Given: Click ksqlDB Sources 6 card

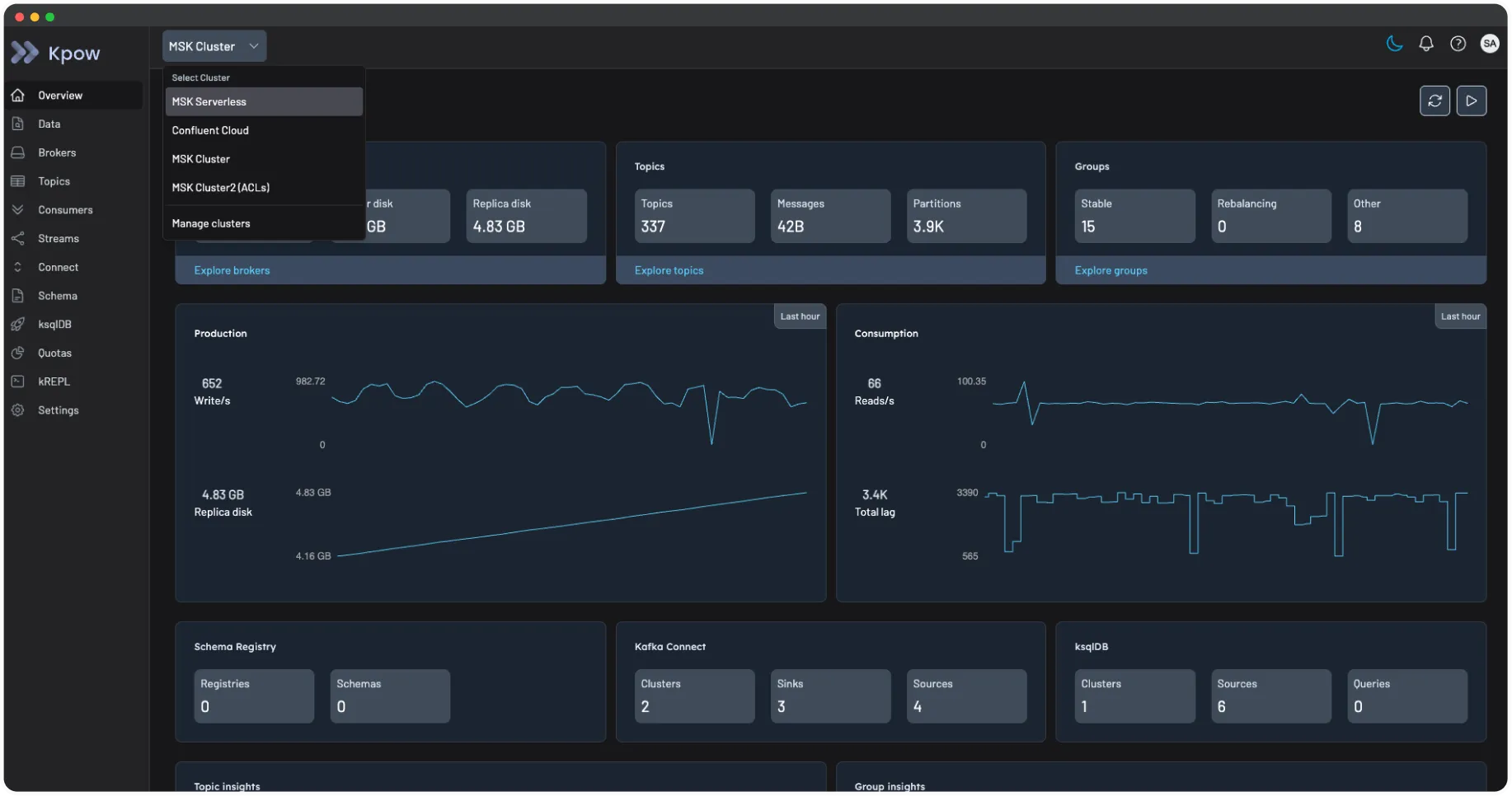Looking at the screenshot, I should tap(1270, 696).
